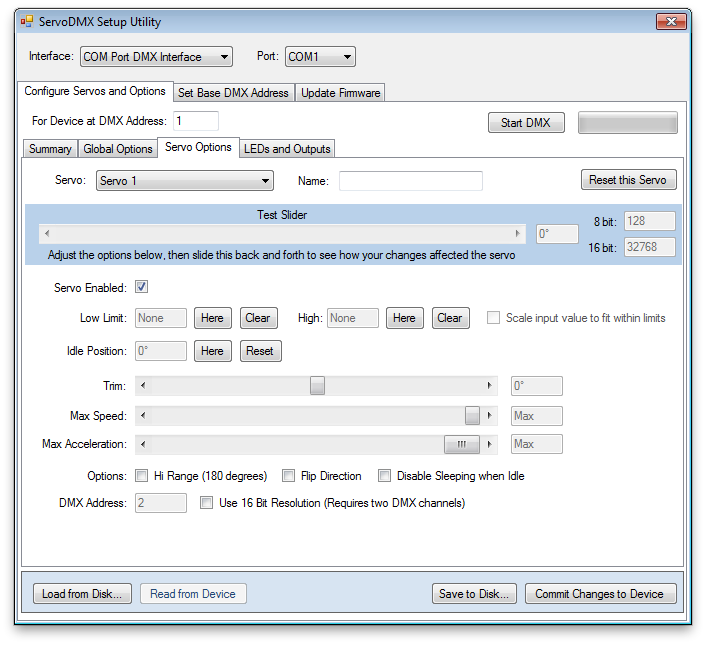Toggle the Flip Direction checkbox
This screenshot has height=645, width=706.
[289, 476]
